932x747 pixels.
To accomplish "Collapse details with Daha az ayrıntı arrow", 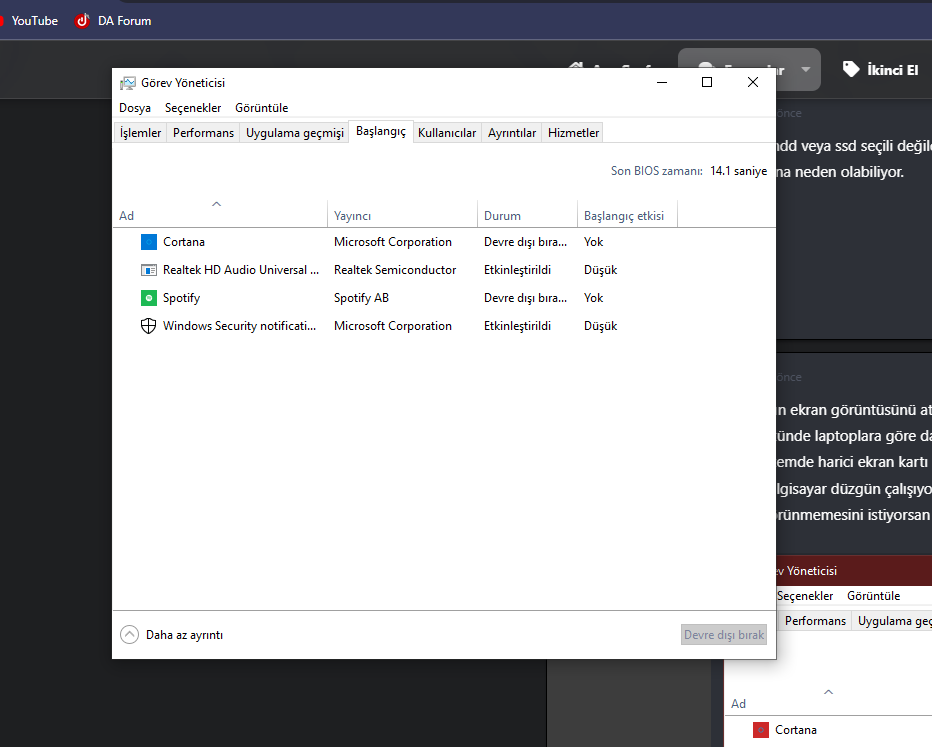I will 129,634.
